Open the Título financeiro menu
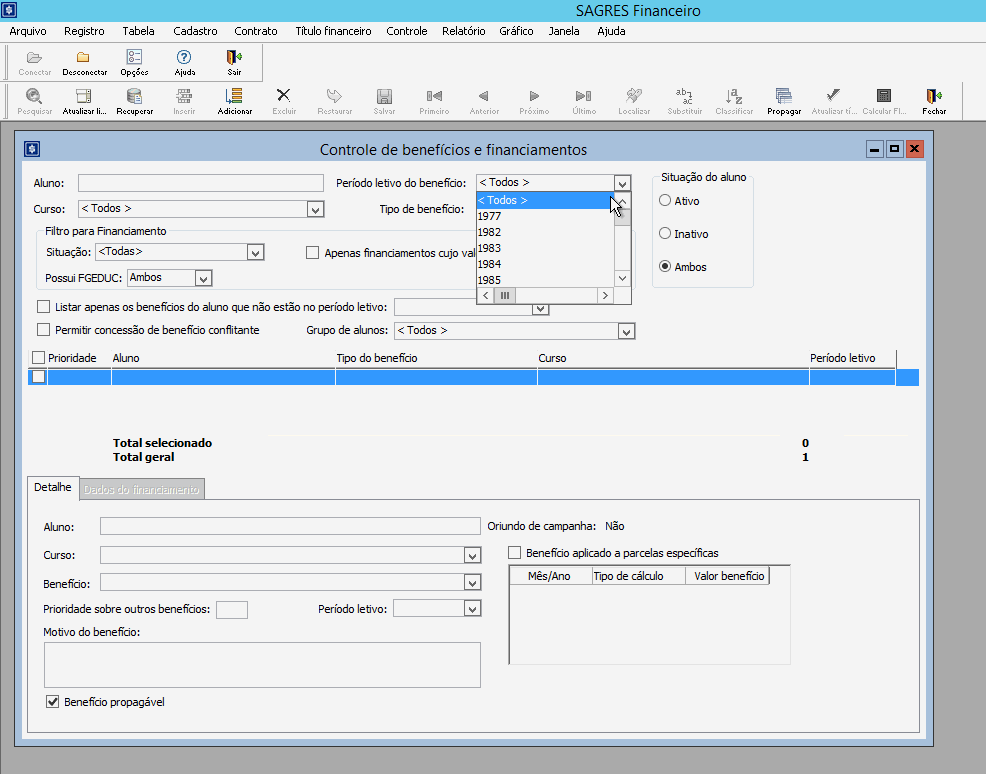The height and width of the screenshot is (774, 986). (x=333, y=31)
